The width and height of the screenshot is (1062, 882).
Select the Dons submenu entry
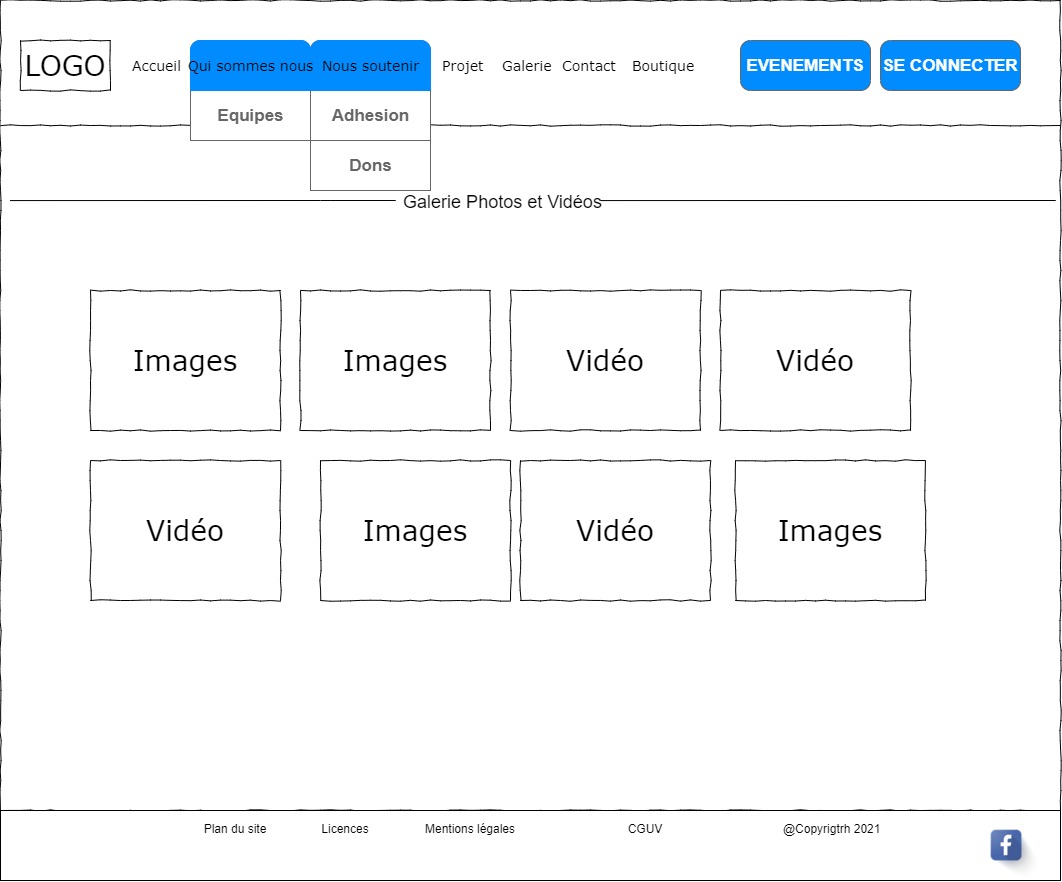[x=370, y=166]
